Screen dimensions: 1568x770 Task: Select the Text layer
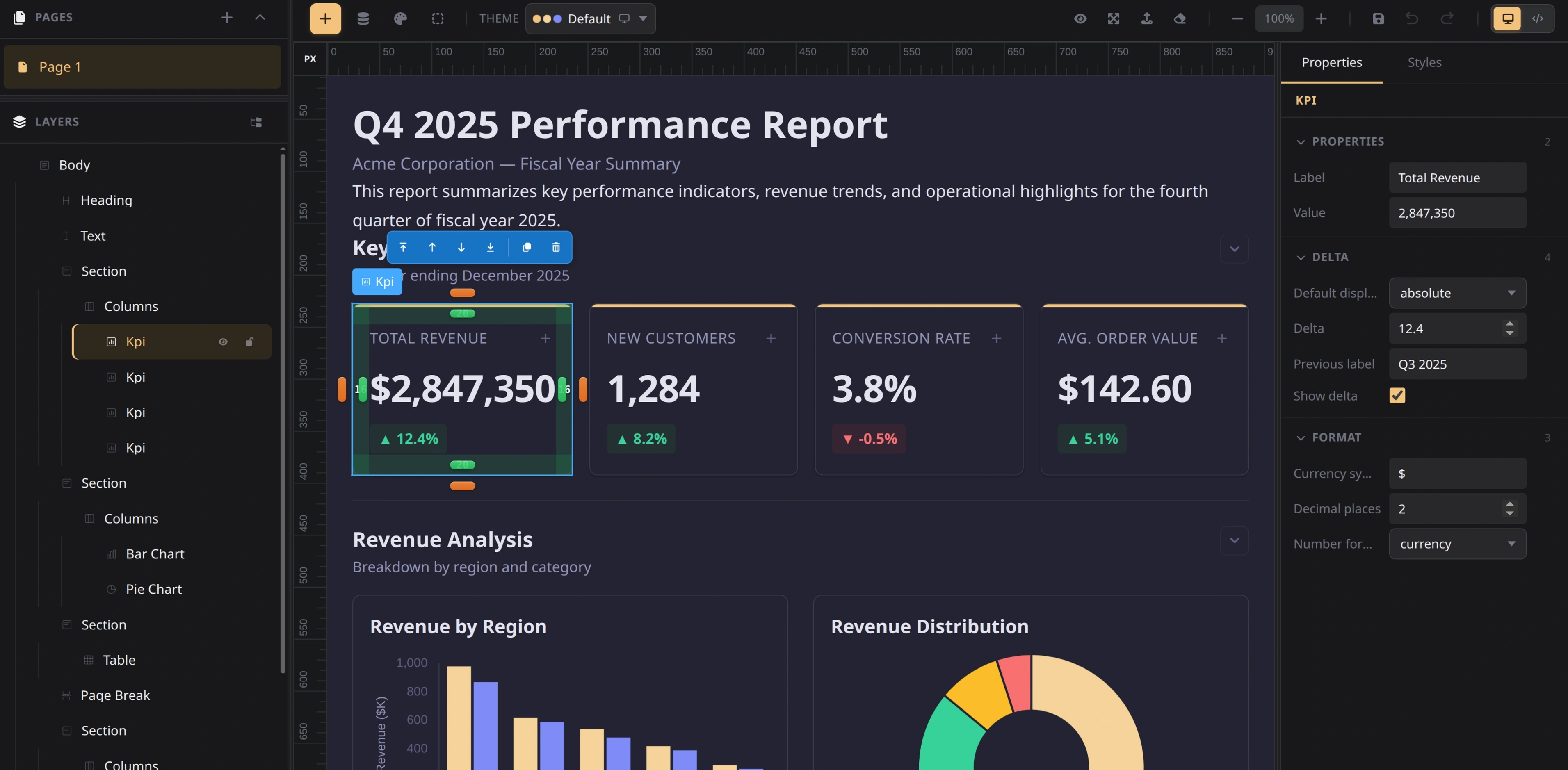pos(93,236)
